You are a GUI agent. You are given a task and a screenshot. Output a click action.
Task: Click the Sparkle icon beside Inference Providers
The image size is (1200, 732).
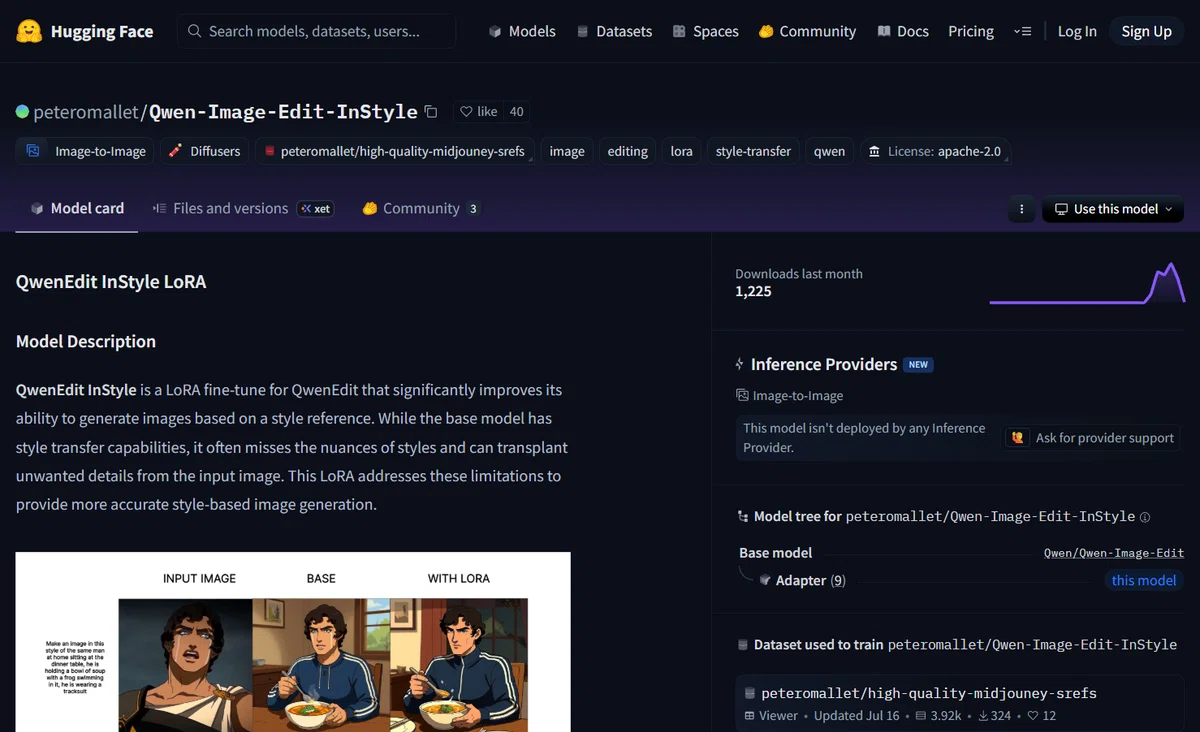click(x=740, y=364)
